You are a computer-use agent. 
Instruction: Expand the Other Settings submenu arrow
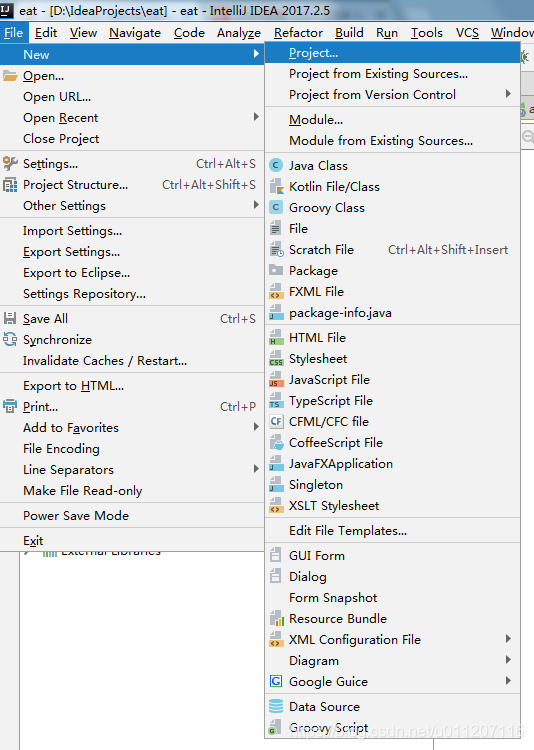click(x=256, y=205)
